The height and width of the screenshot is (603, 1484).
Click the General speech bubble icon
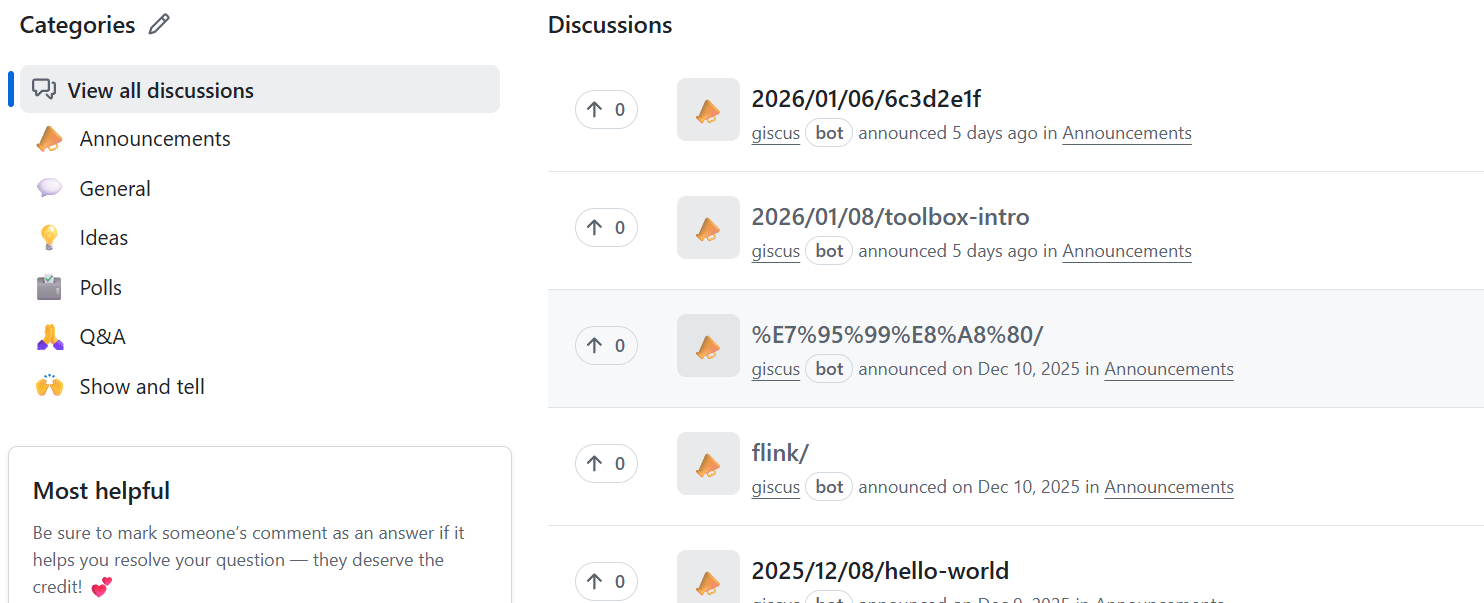click(x=49, y=188)
